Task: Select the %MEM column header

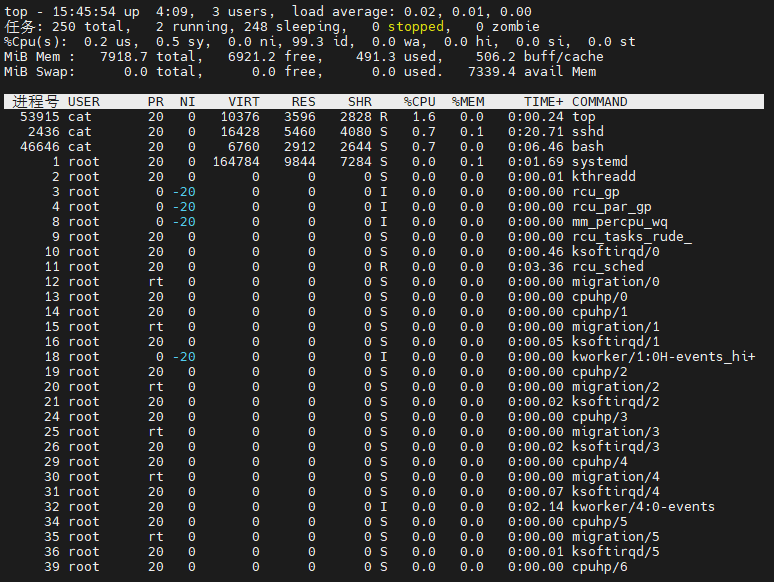Action: click(x=467, y=102)
